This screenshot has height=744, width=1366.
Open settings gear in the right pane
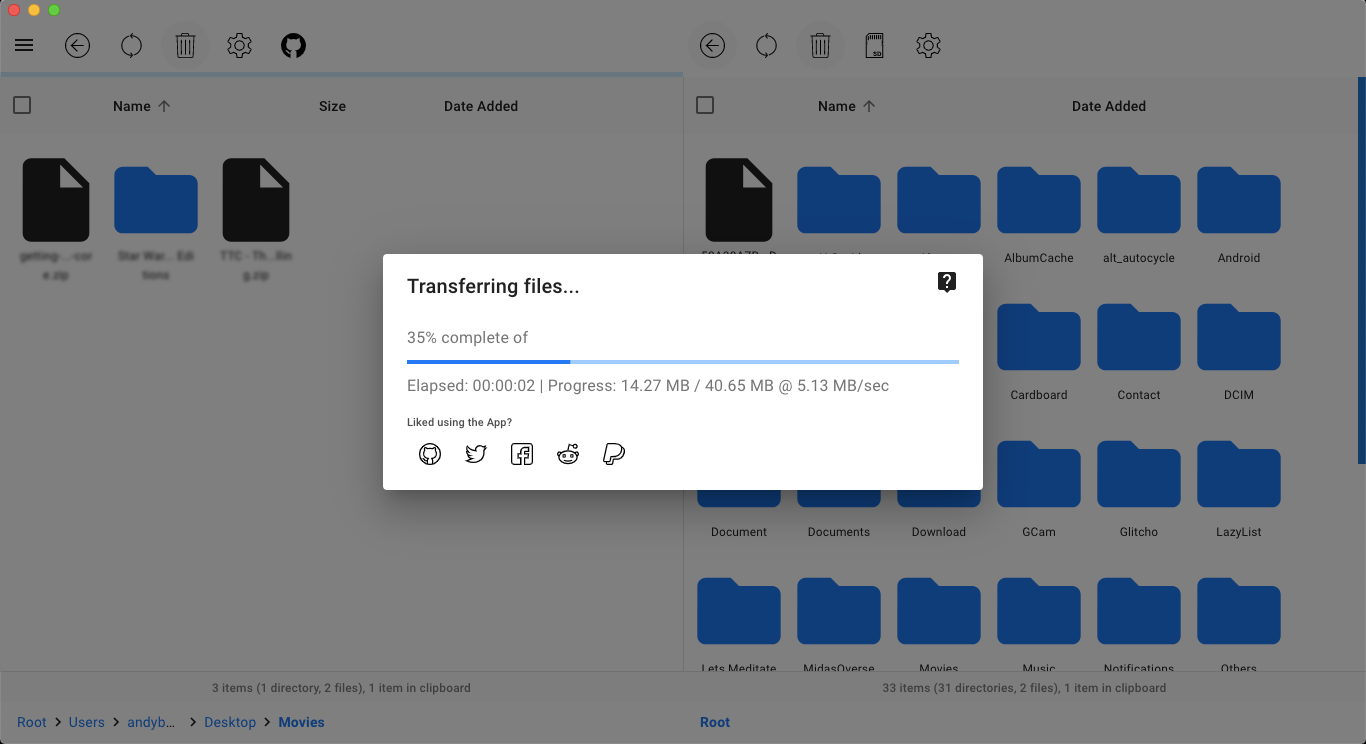928,46
